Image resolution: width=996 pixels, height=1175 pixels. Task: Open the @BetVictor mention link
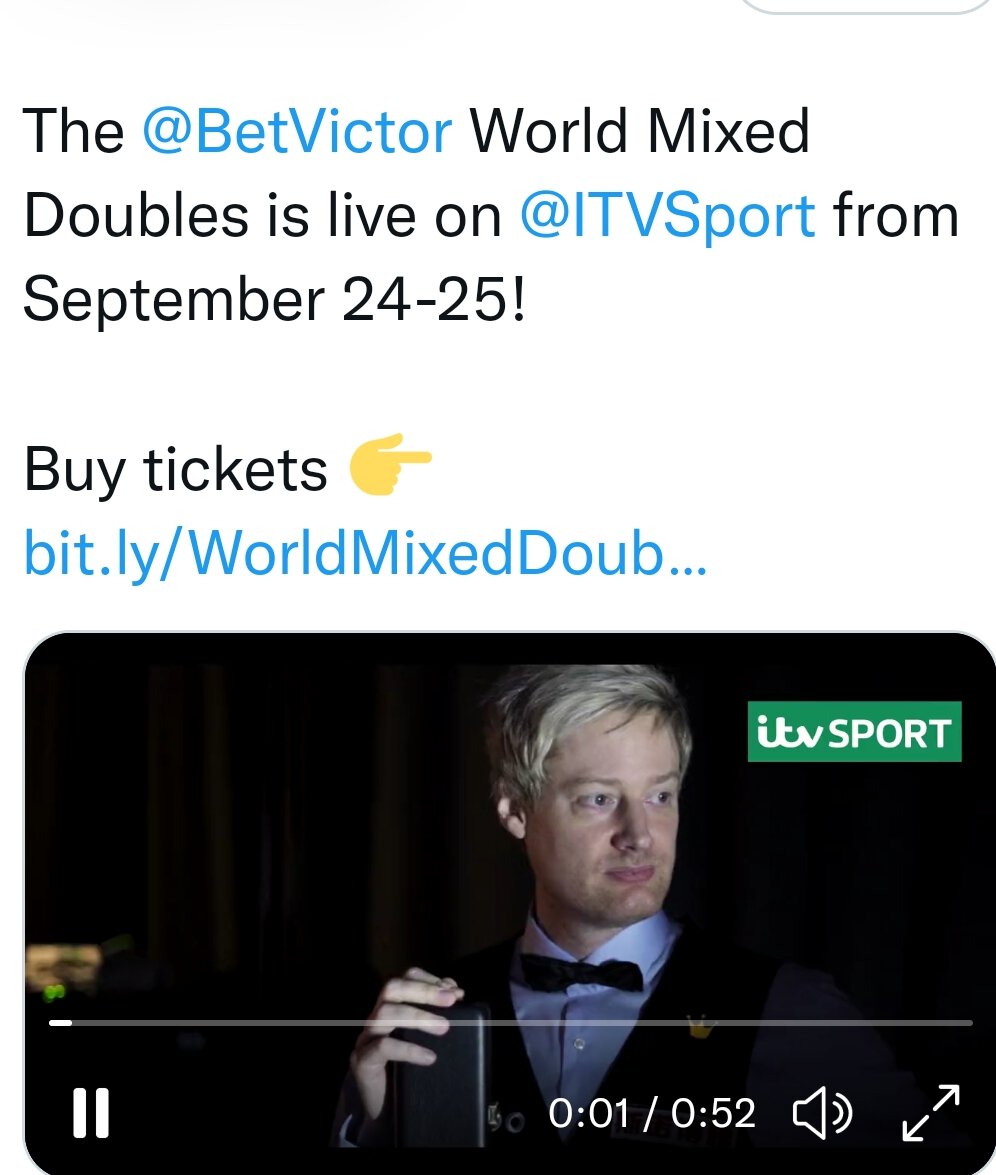click(297, 131)
